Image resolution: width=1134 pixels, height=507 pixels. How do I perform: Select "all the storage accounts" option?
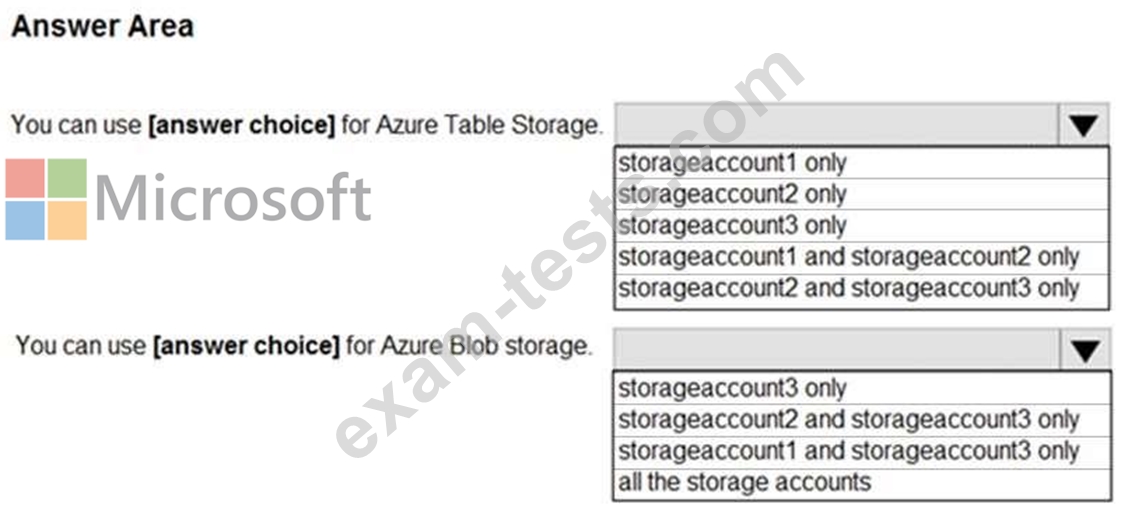(744, 482)
